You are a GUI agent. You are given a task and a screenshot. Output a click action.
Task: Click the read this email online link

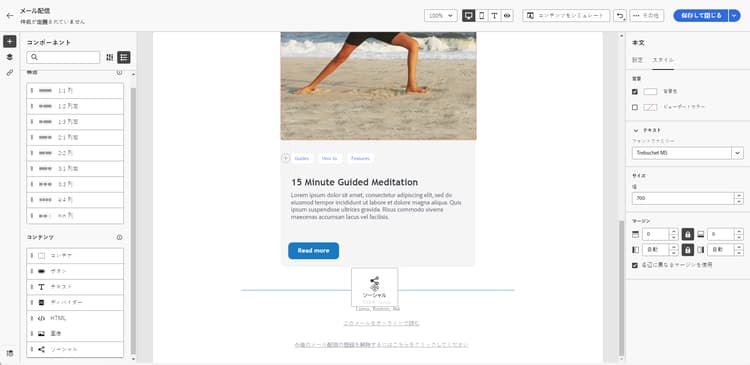pyautogui.click(x=381, y=323)
